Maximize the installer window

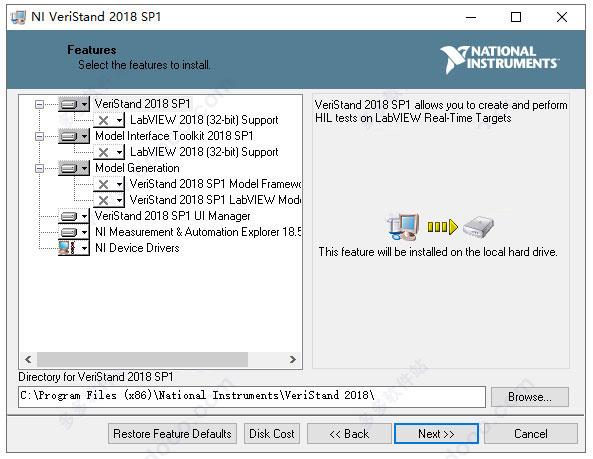(x=516, y=17)
